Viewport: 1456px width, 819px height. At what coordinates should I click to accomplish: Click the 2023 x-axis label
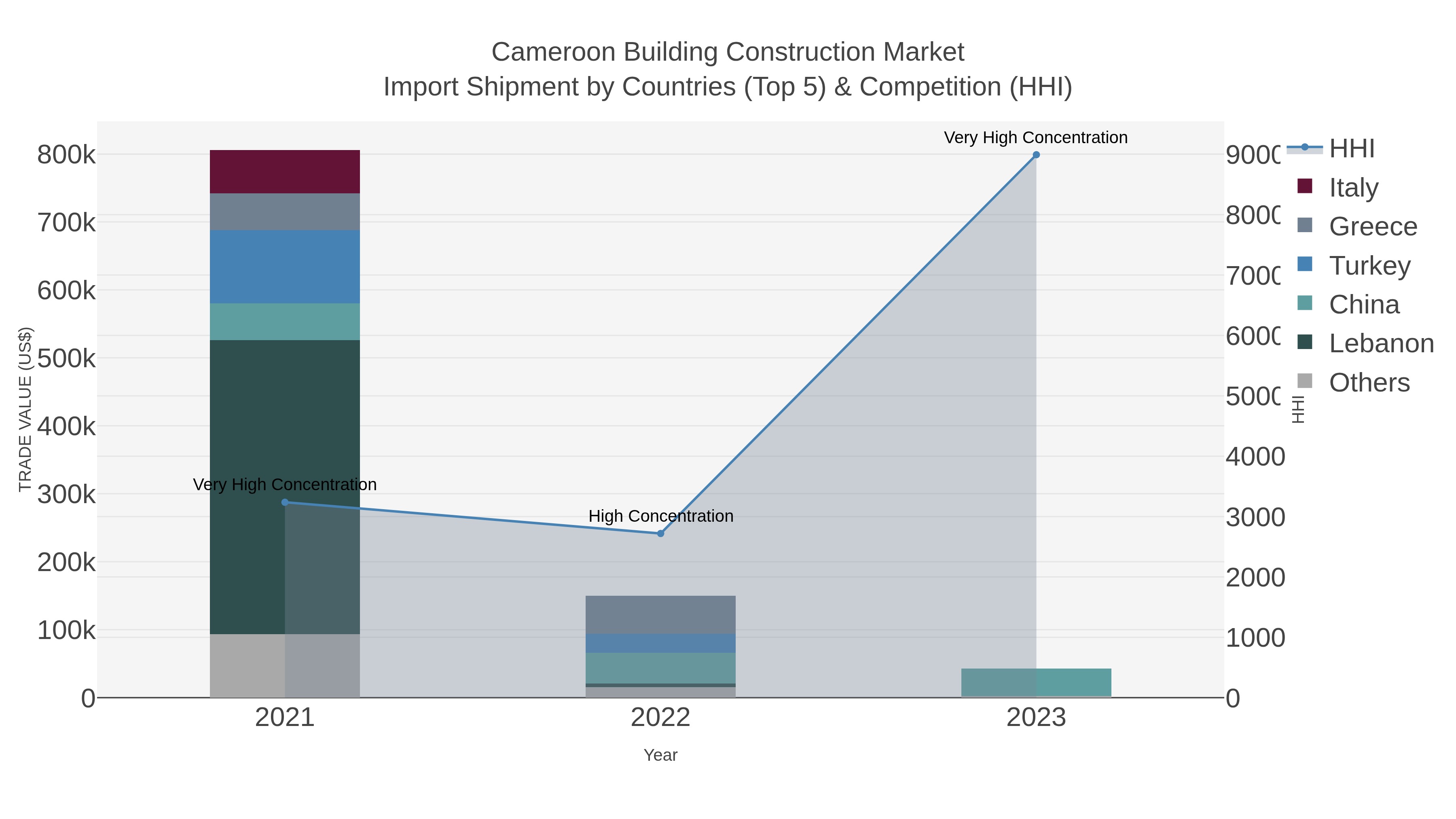(1036, 718)
